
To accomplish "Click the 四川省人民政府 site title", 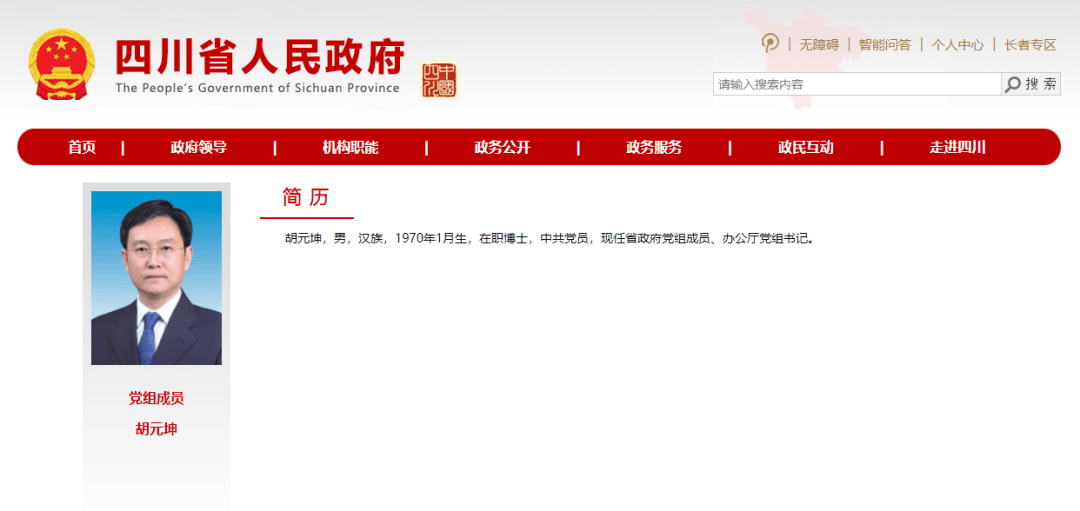I will (259, 60).
